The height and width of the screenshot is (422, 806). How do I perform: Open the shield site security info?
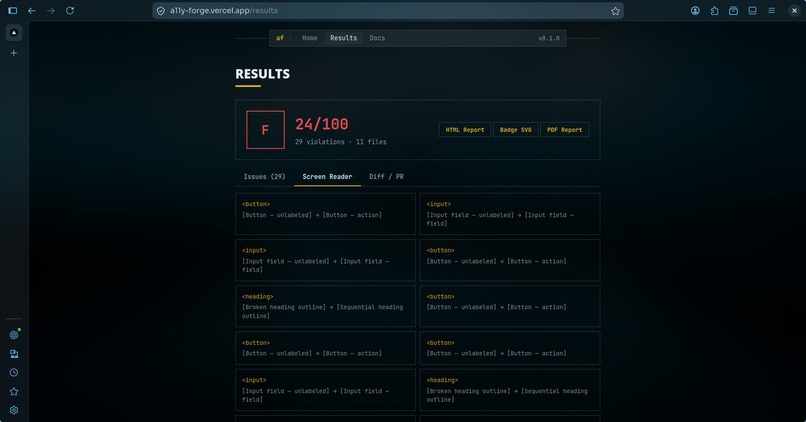[x=161, y=11]
